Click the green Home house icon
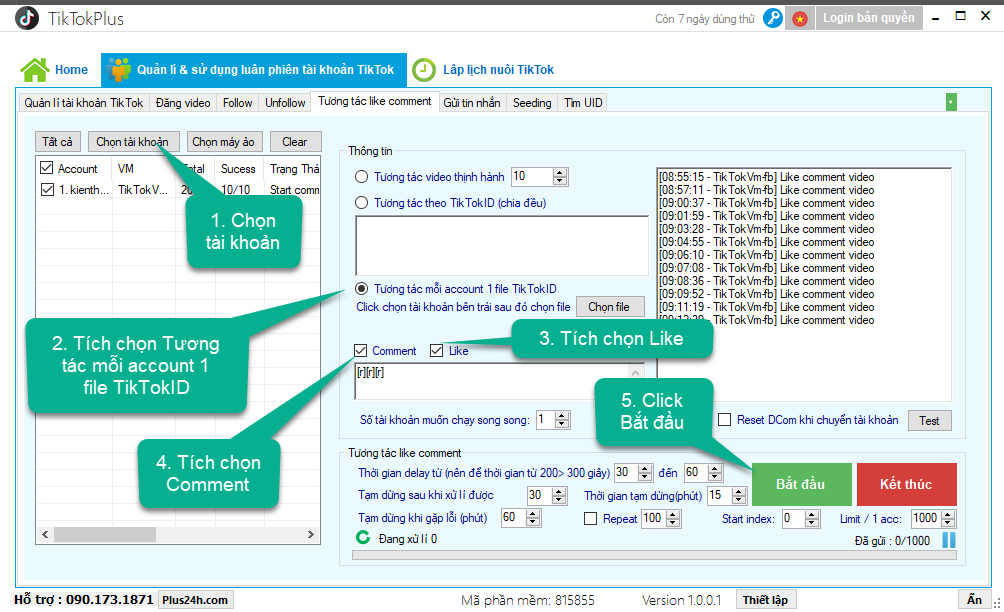This screenshot has width=1004, height=612. click(35, 69)
